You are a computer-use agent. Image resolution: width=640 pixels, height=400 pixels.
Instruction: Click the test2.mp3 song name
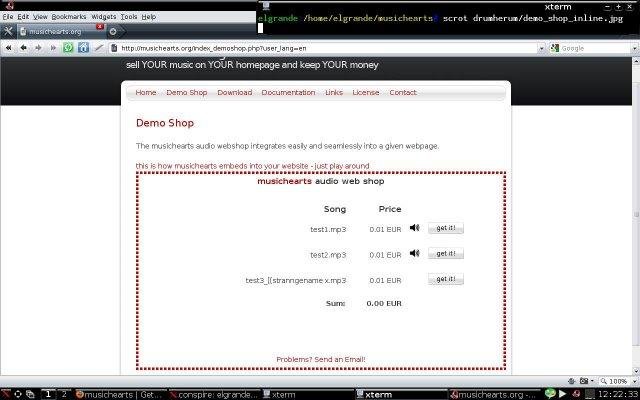pyautogui.click(x=328, y=255)
